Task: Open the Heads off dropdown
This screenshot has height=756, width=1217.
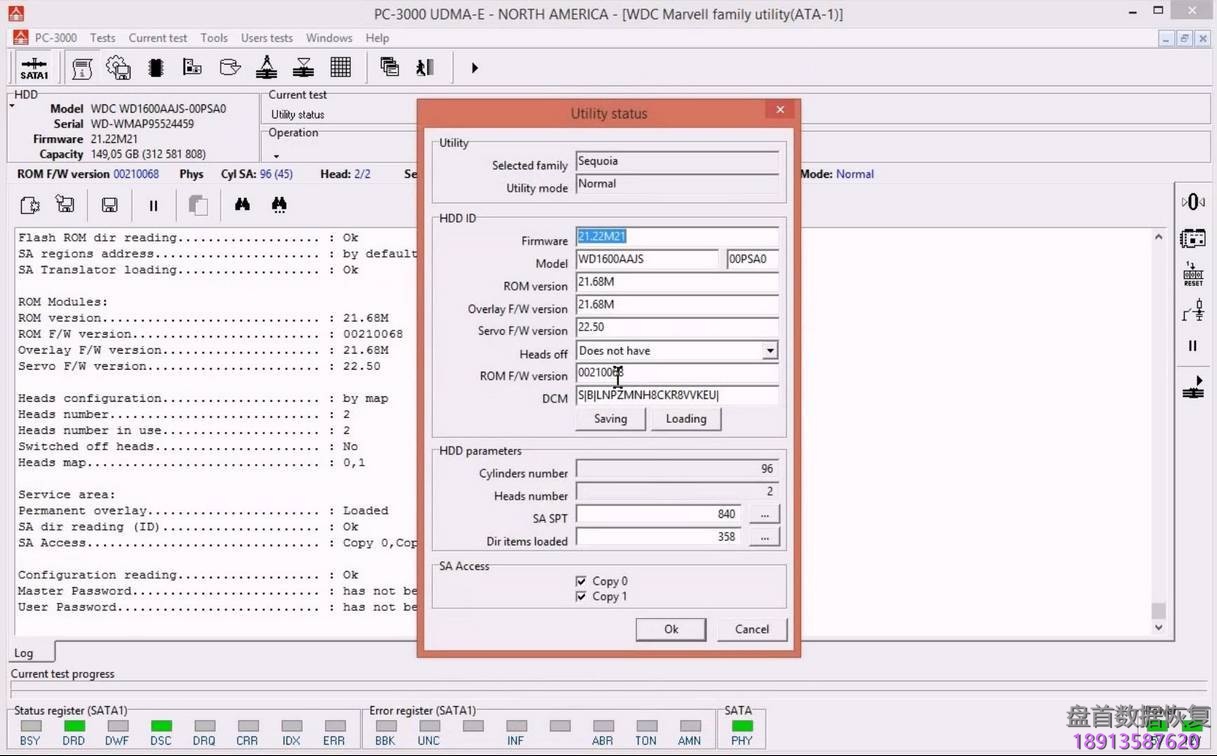Action: click(769, 351)
